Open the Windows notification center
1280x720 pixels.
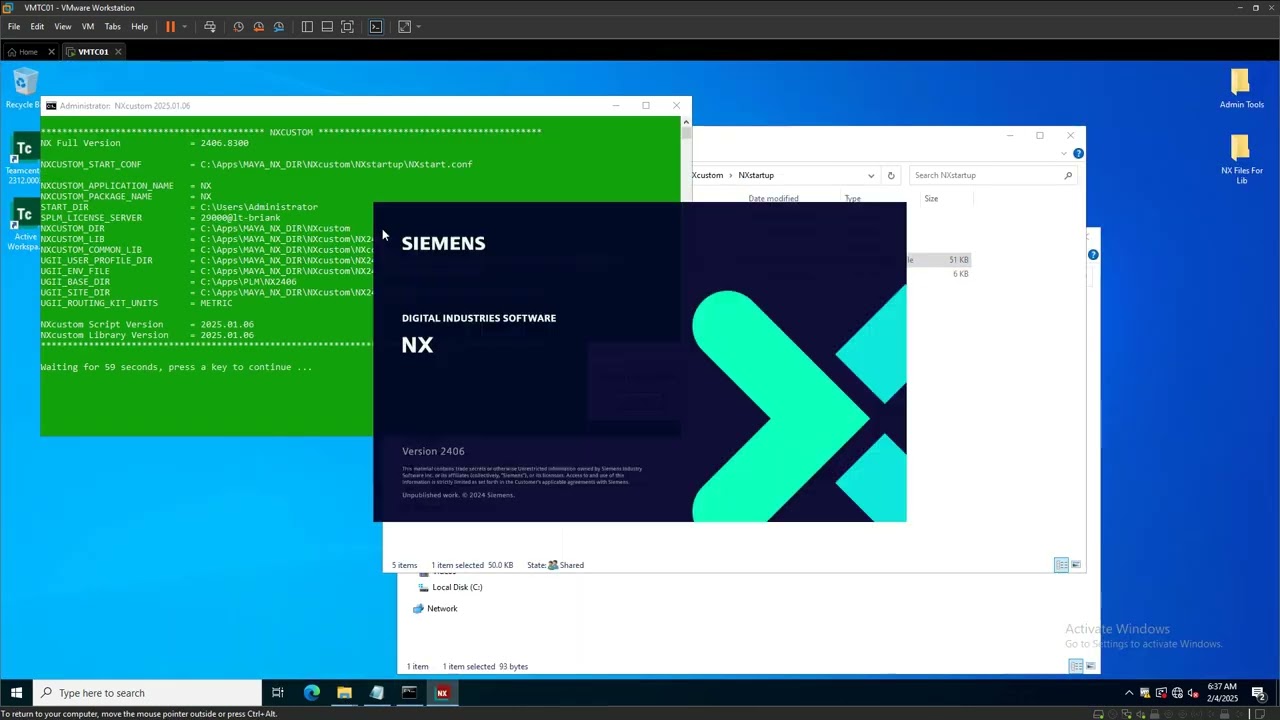pos(1259,692)
